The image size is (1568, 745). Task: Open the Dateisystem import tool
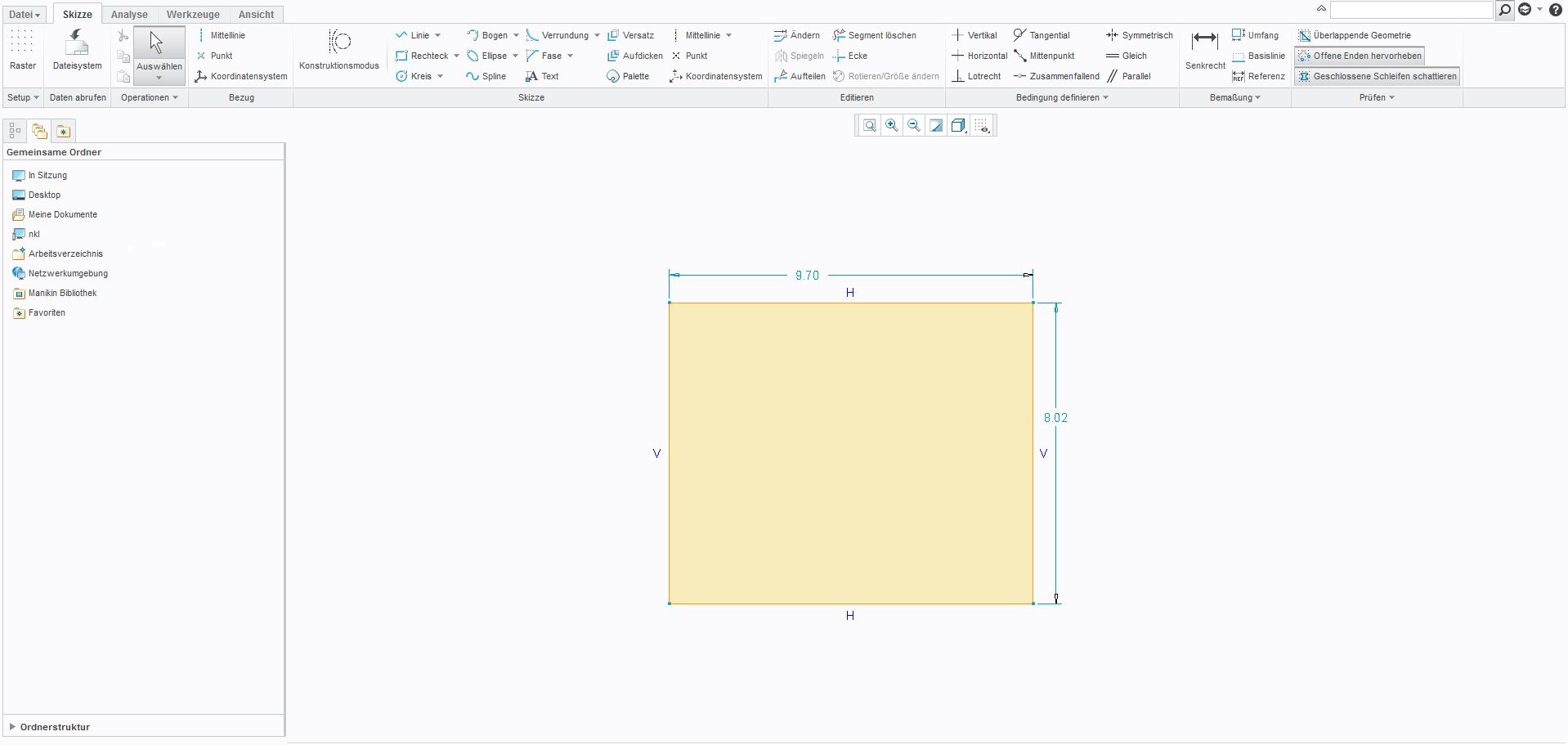(x=77, y=51)
